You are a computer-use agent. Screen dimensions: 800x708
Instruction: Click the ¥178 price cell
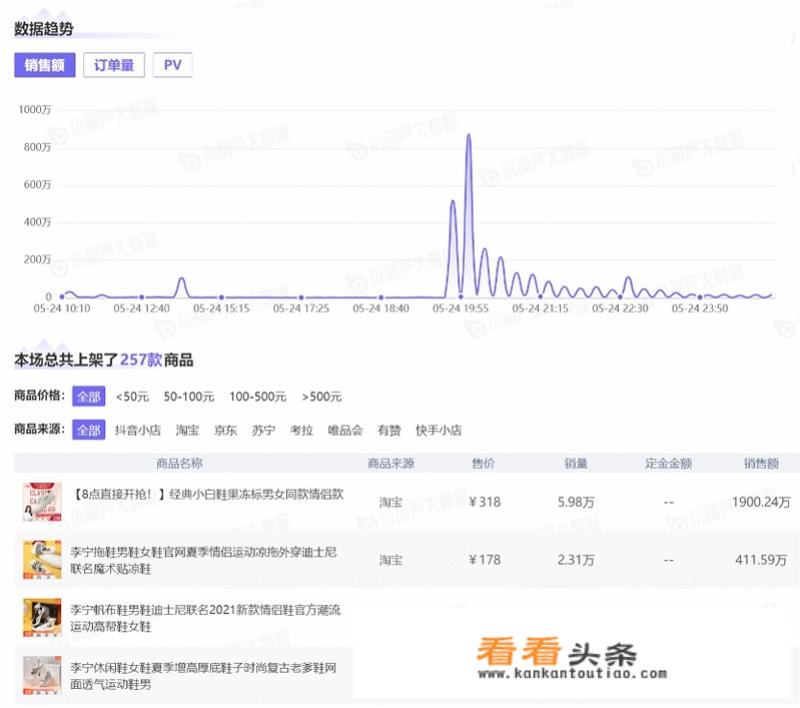coord(485,560)
